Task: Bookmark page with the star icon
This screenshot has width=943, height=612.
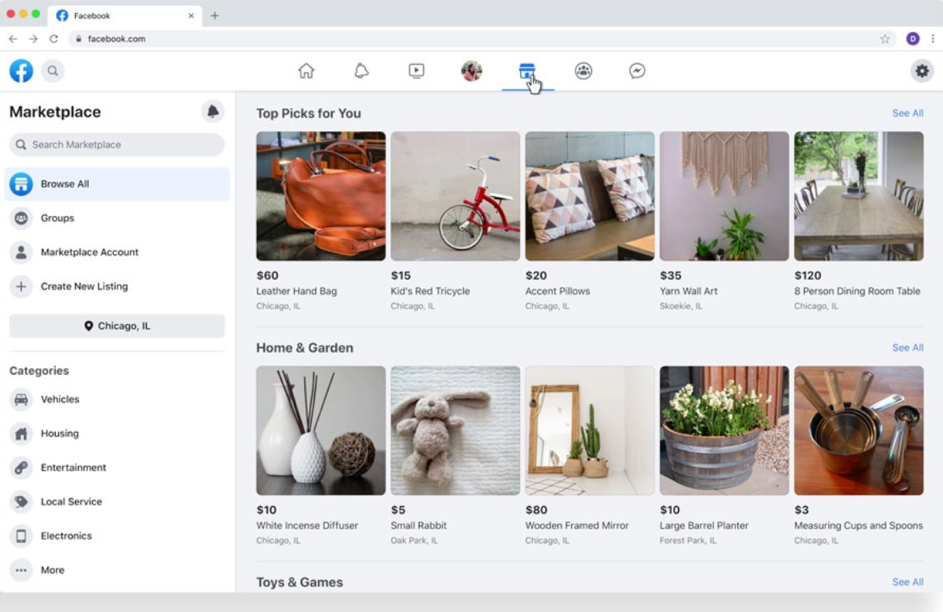Action: click(885, 39)
